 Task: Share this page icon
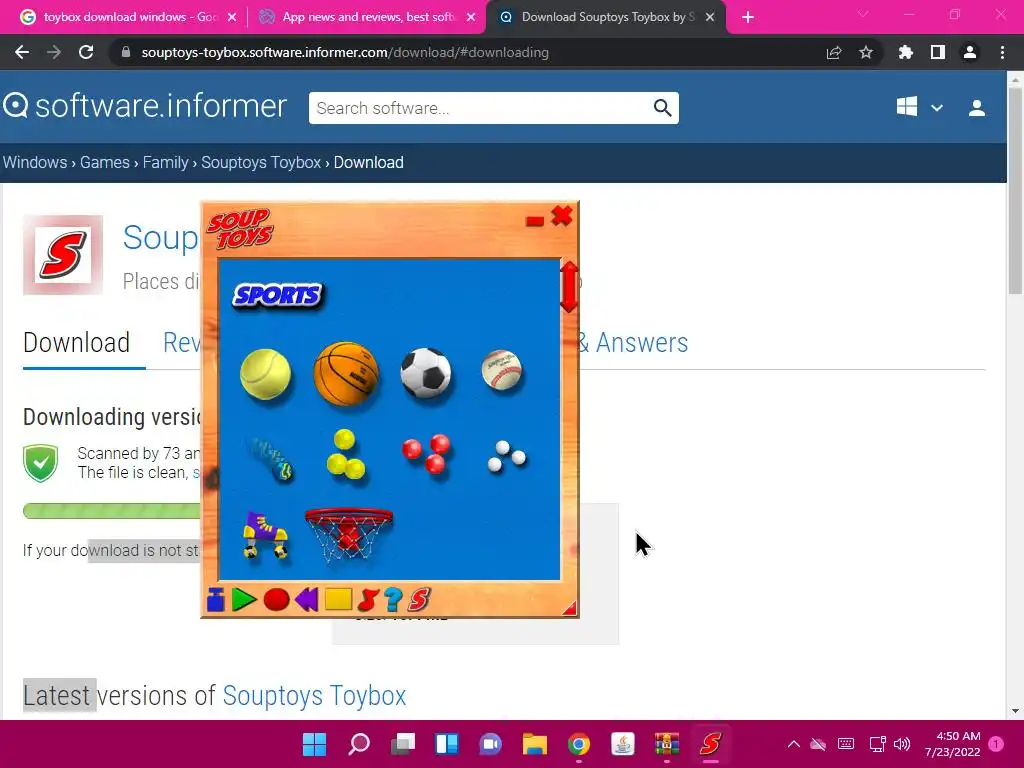[x=834, y=52]
